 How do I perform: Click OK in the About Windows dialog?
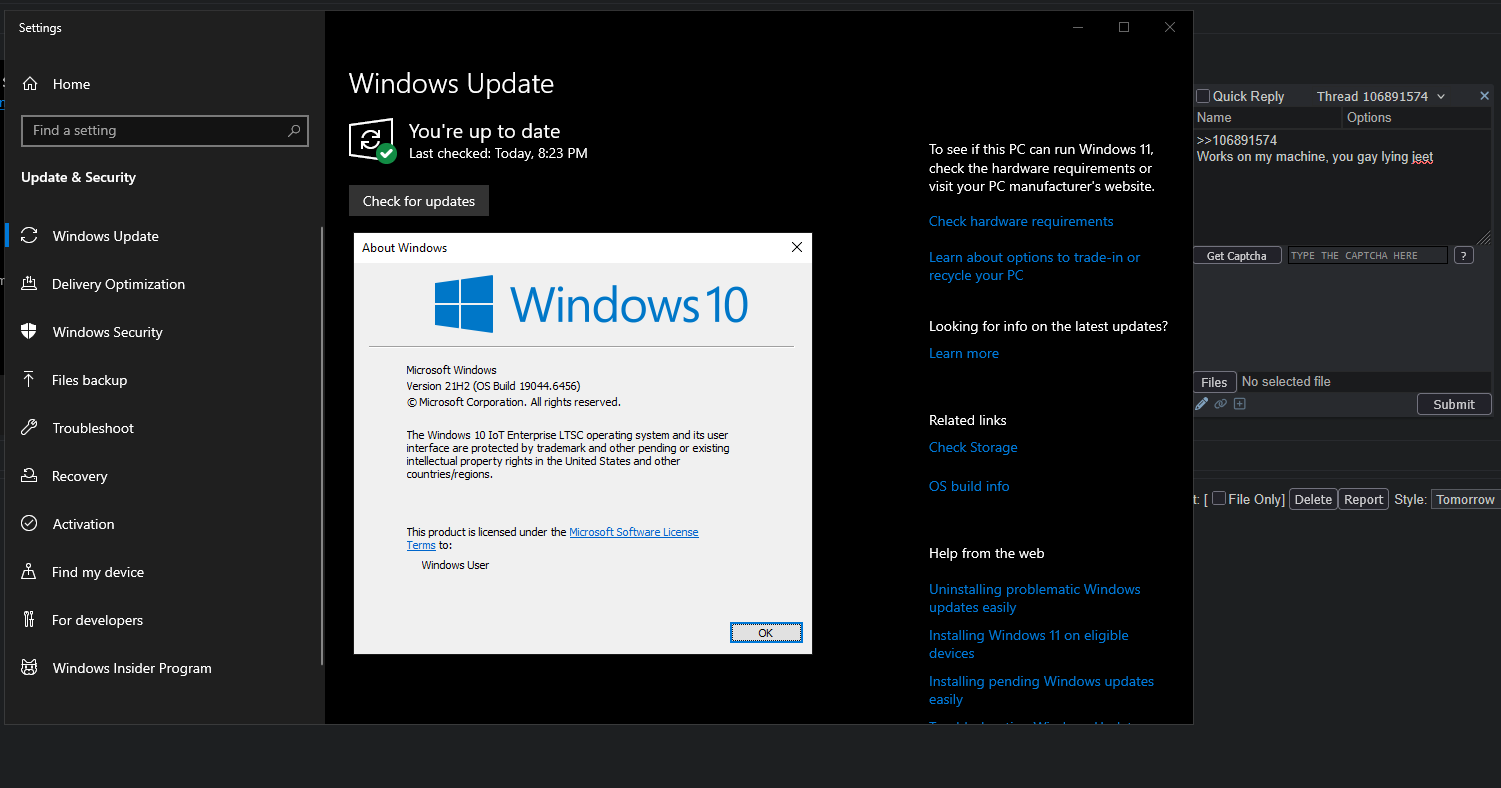tap(766, 633)
